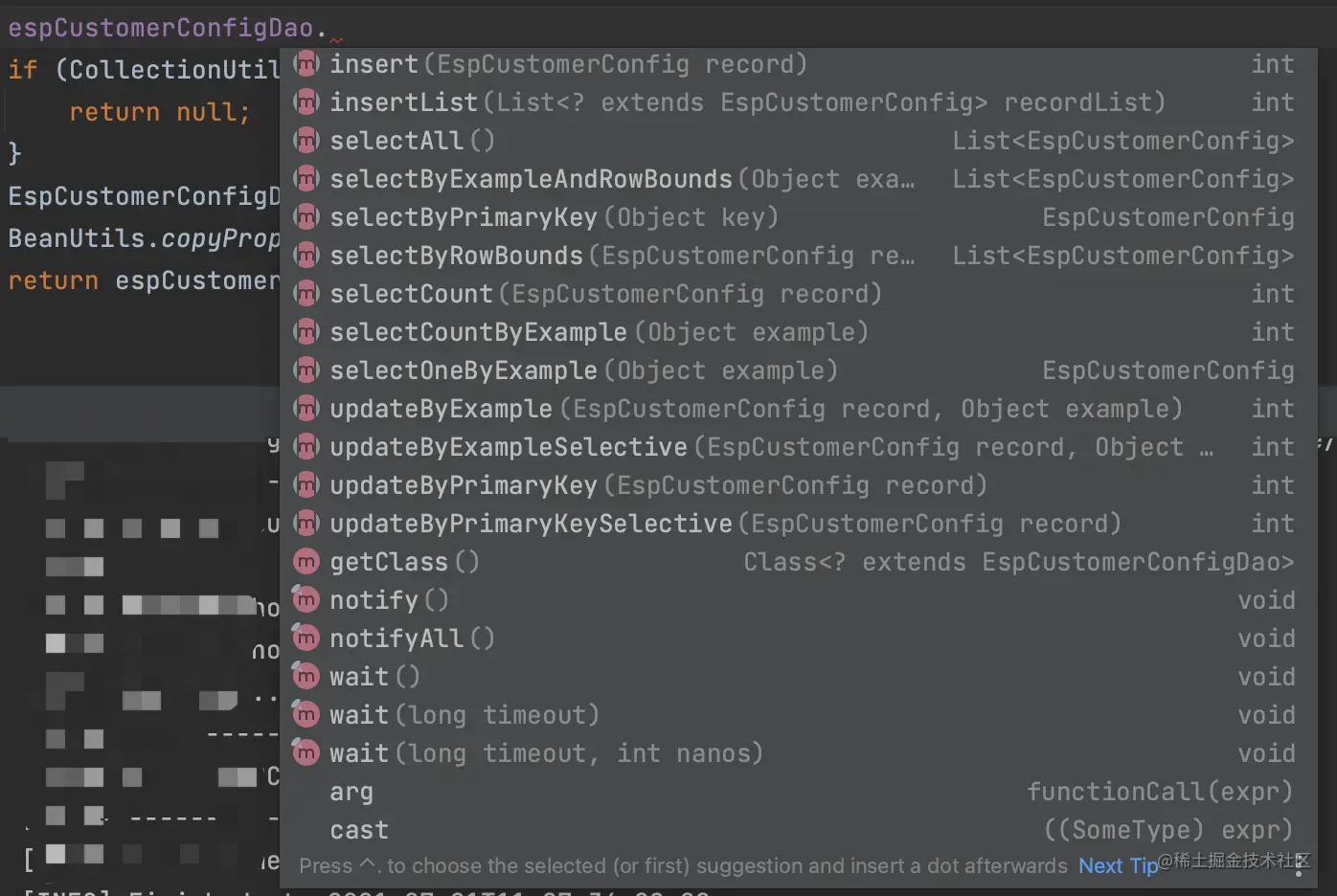
Task: Select the selectAll() completion
Action: pos(798,141)
